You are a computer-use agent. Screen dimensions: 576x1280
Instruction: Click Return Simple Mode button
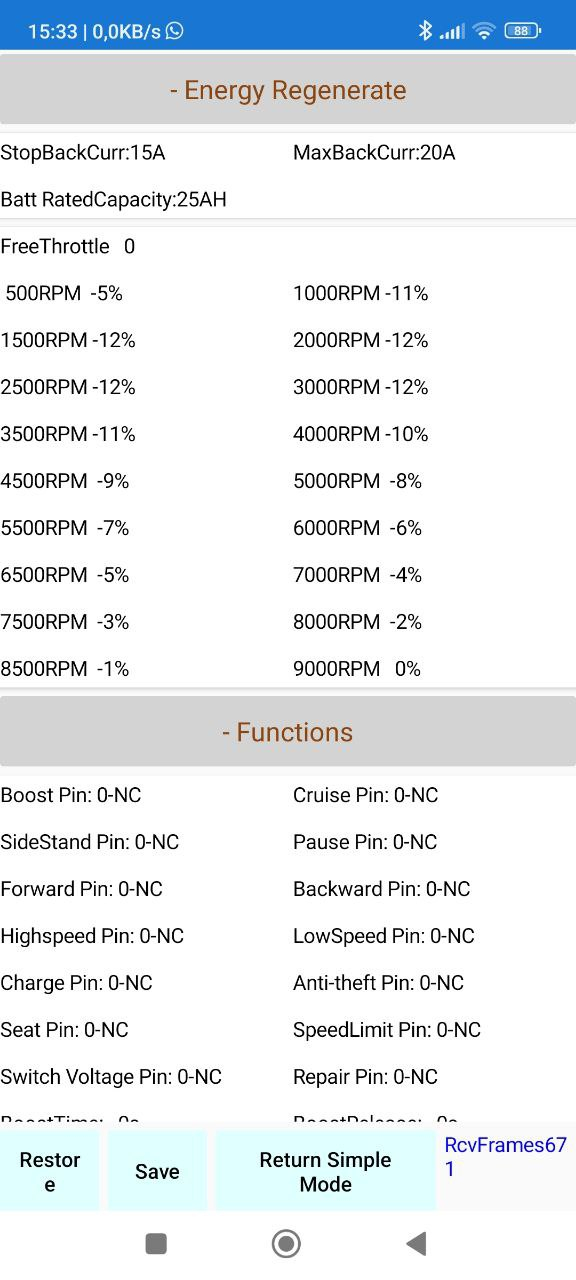point(325,1171)
